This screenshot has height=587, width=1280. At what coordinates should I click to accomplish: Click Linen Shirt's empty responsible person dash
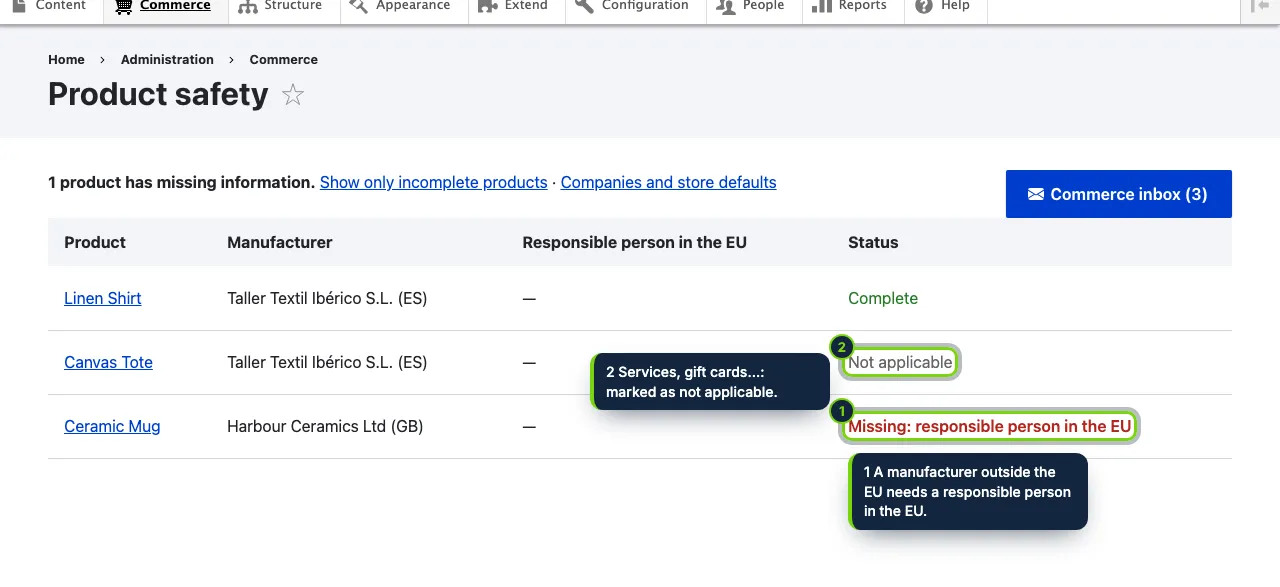pos(529,299)
